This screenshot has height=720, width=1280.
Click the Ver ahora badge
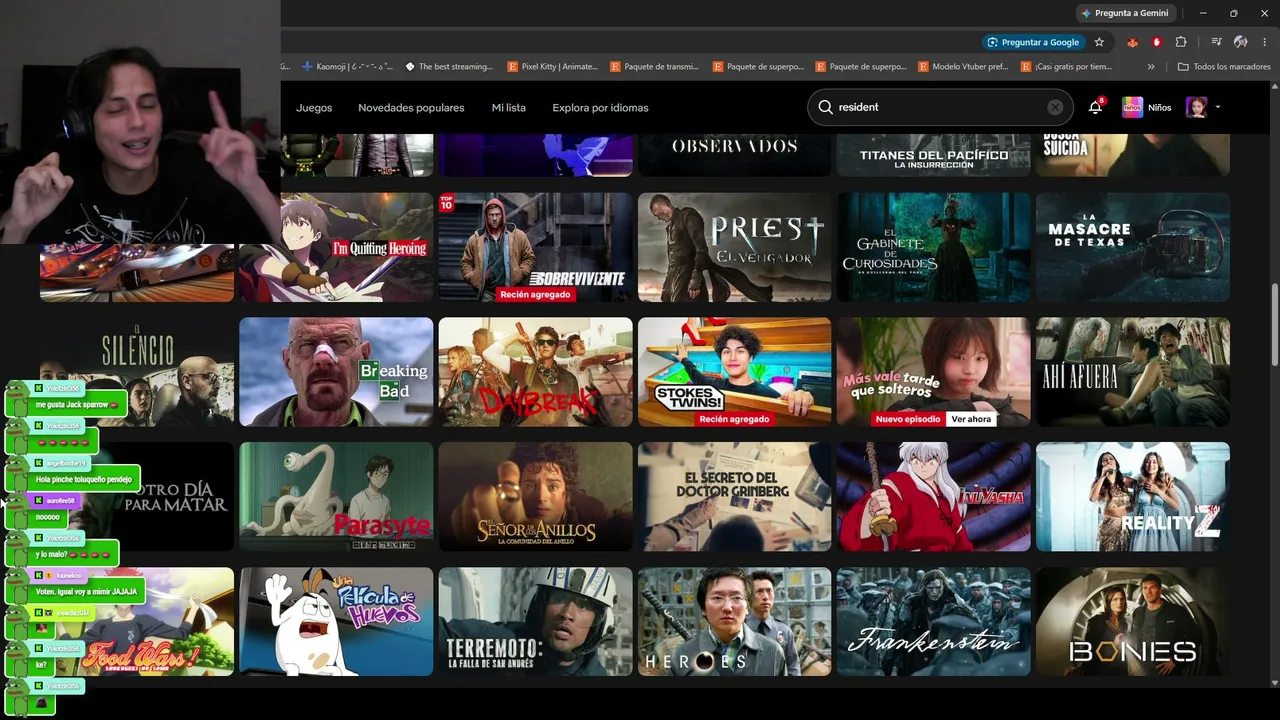point(970,419)
